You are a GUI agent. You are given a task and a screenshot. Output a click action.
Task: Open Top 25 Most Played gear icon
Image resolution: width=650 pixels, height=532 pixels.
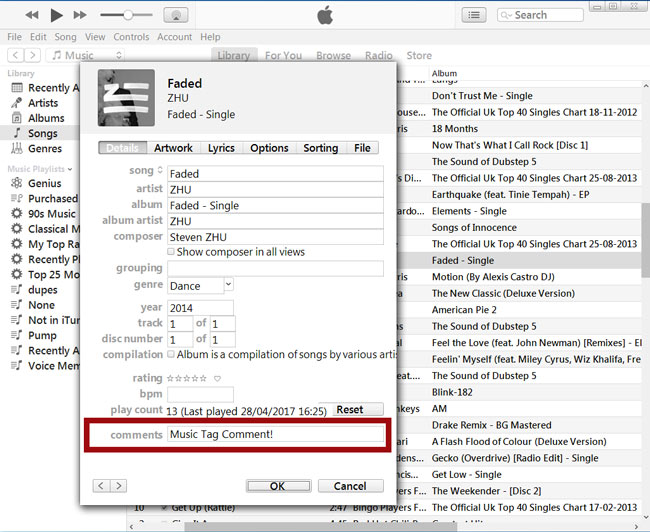(x=17, y=274)
